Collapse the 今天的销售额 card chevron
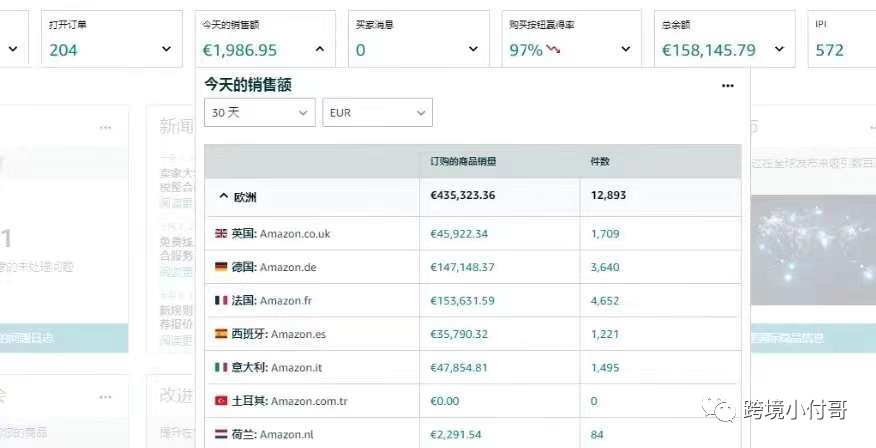The image size is (876, 448). pyautogui.click(x=320, y=49)
